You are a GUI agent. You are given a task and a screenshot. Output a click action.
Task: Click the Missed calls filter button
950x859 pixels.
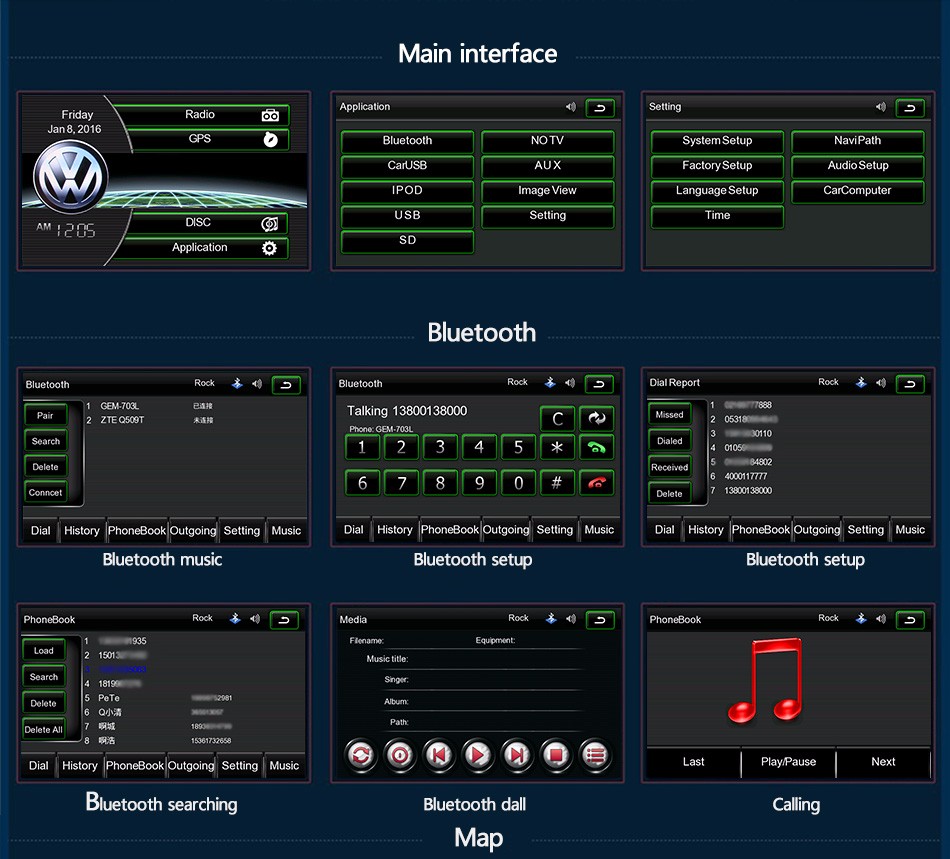click(669, 414)
